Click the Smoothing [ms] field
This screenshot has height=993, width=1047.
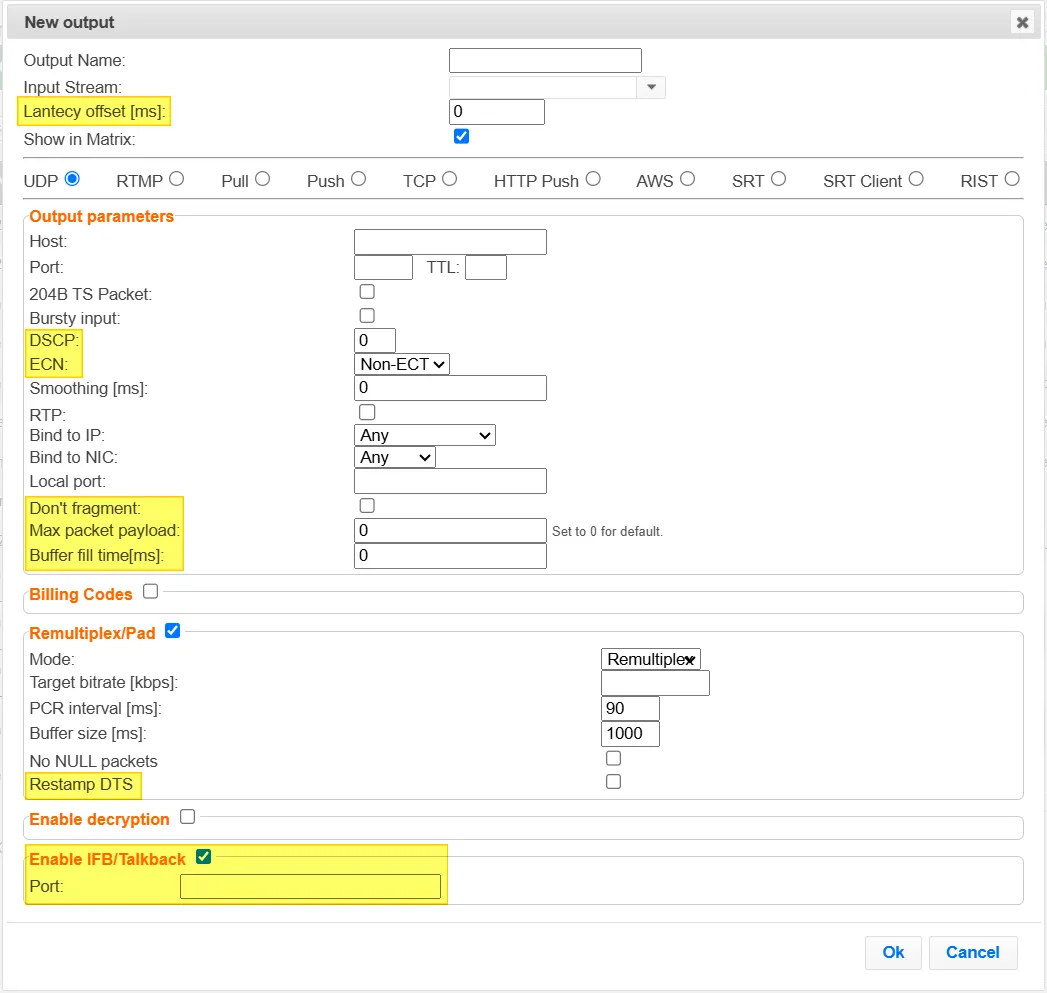pyautogui.click(x=451, y=388)
